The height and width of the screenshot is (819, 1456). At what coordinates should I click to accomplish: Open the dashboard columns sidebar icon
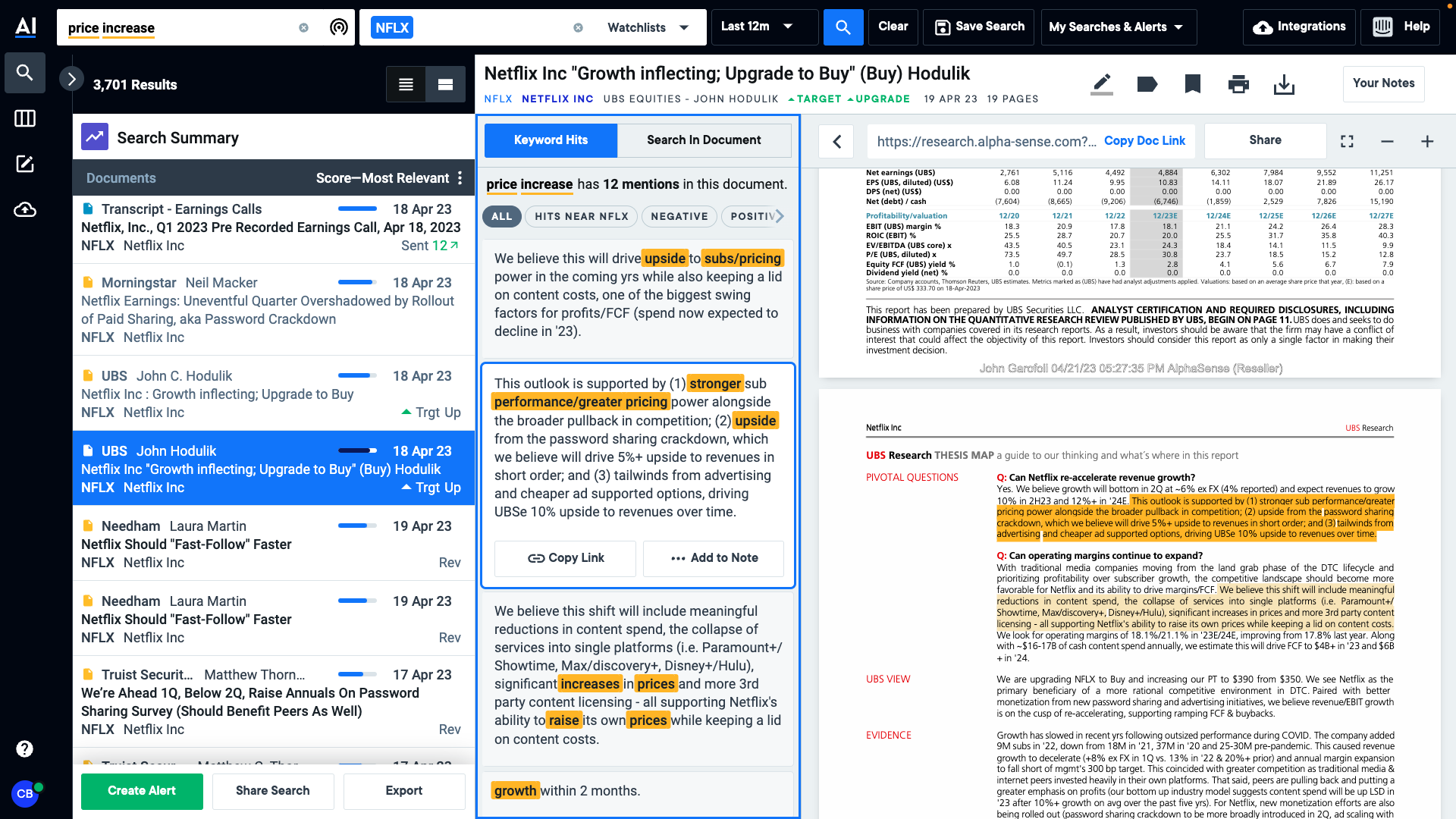(25, 118)
